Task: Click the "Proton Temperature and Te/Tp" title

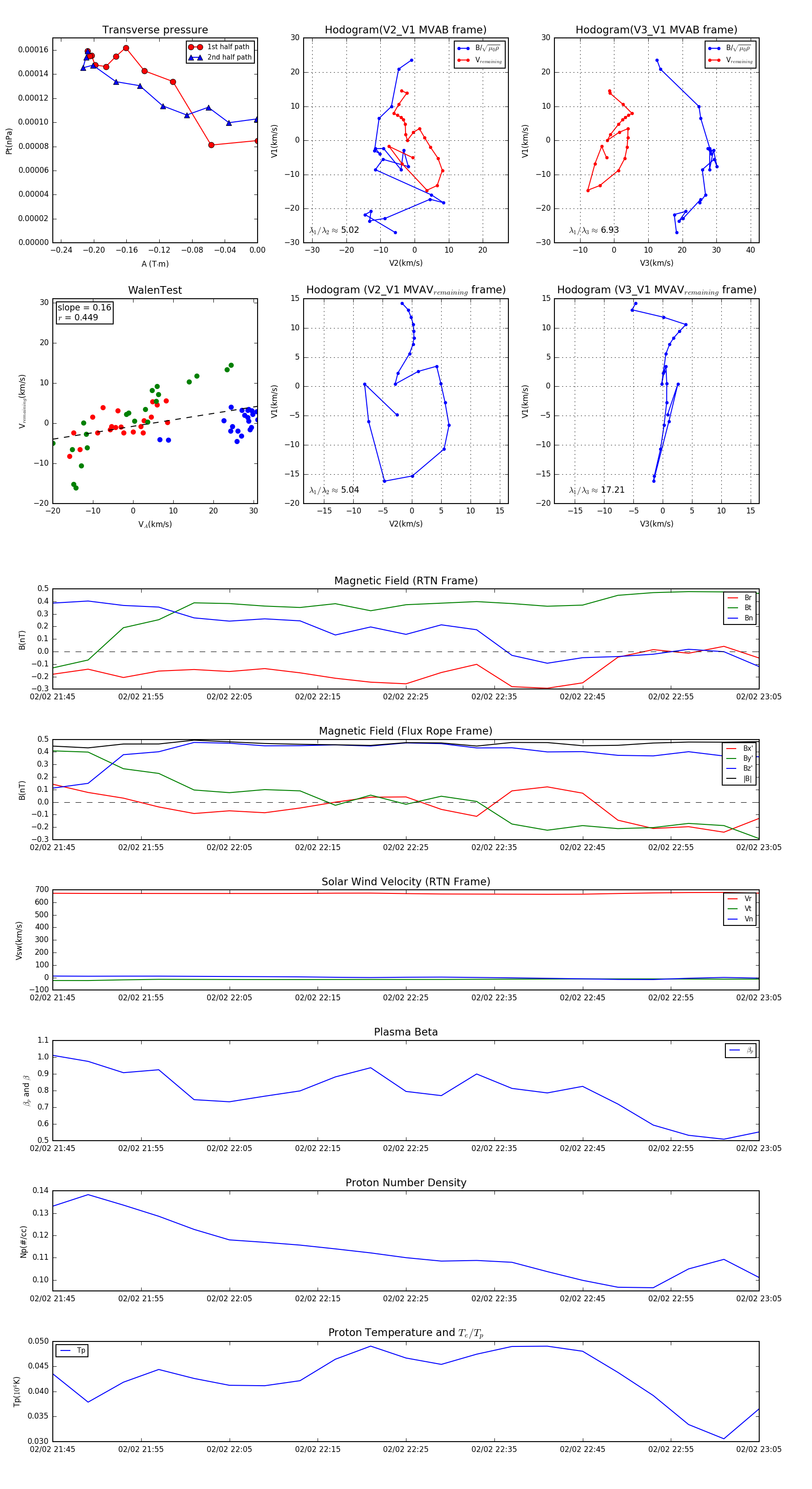Action: 406,1333
